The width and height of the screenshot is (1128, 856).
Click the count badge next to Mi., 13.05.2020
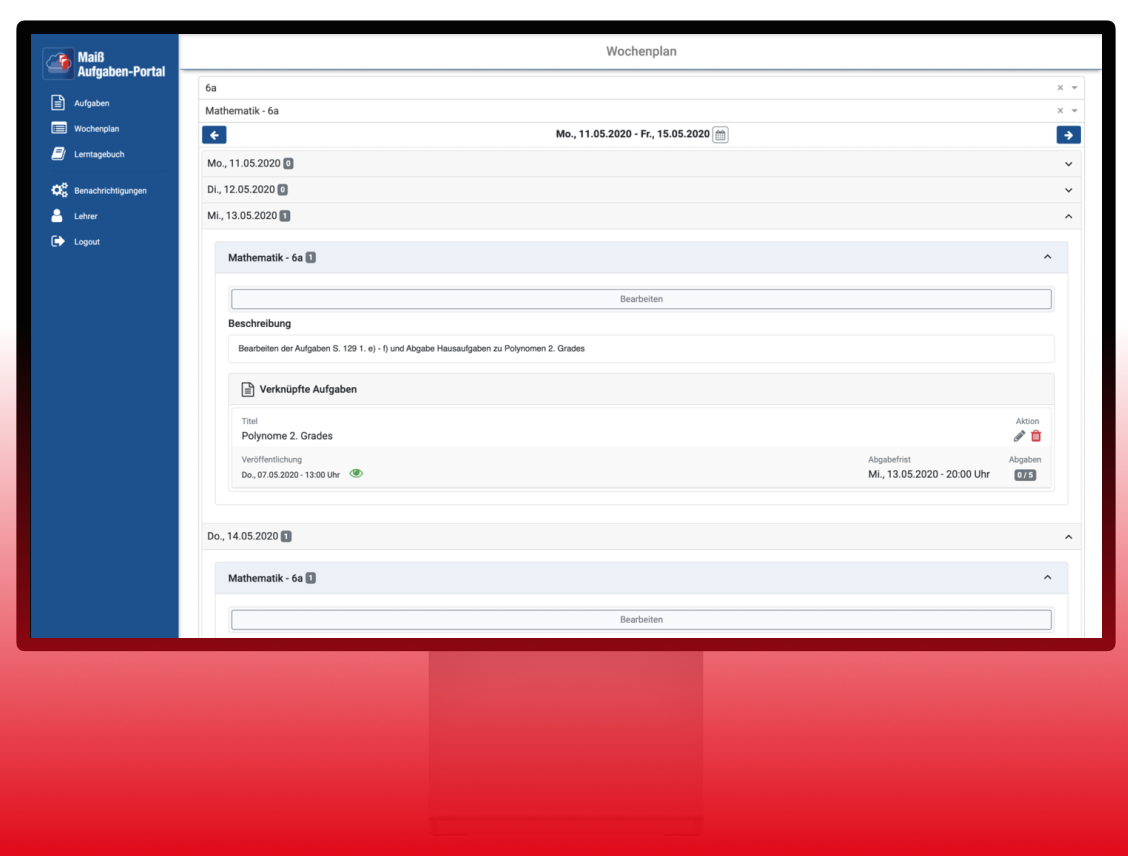[285, 216]
